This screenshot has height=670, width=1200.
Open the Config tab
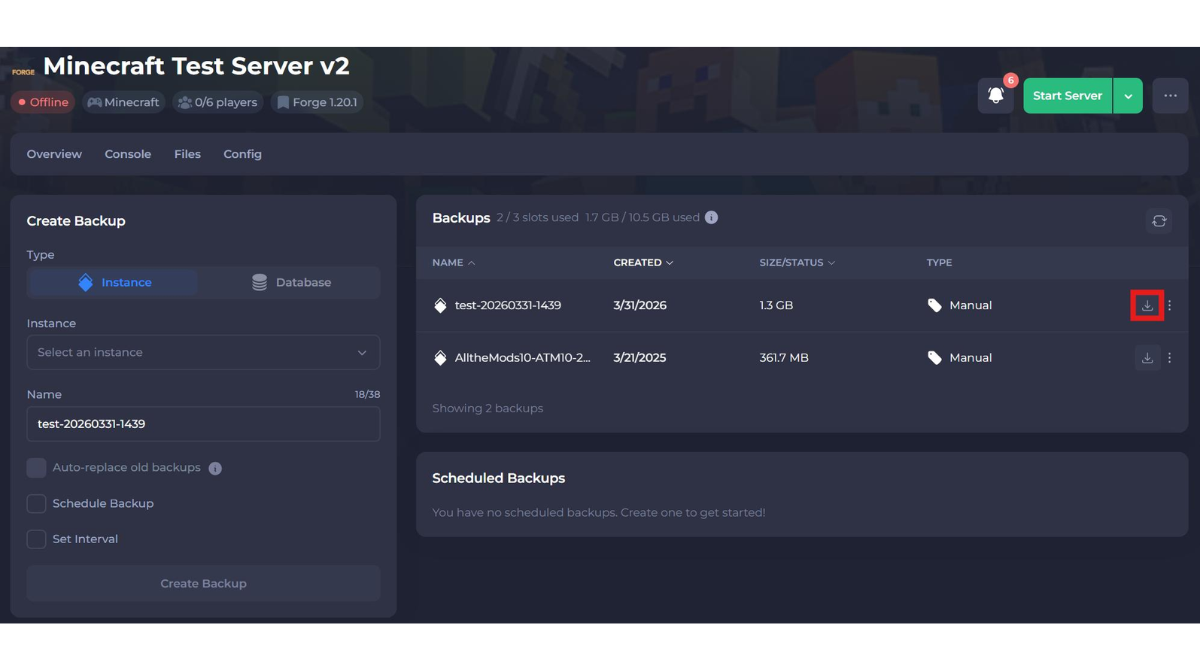[x=242, y=154]
